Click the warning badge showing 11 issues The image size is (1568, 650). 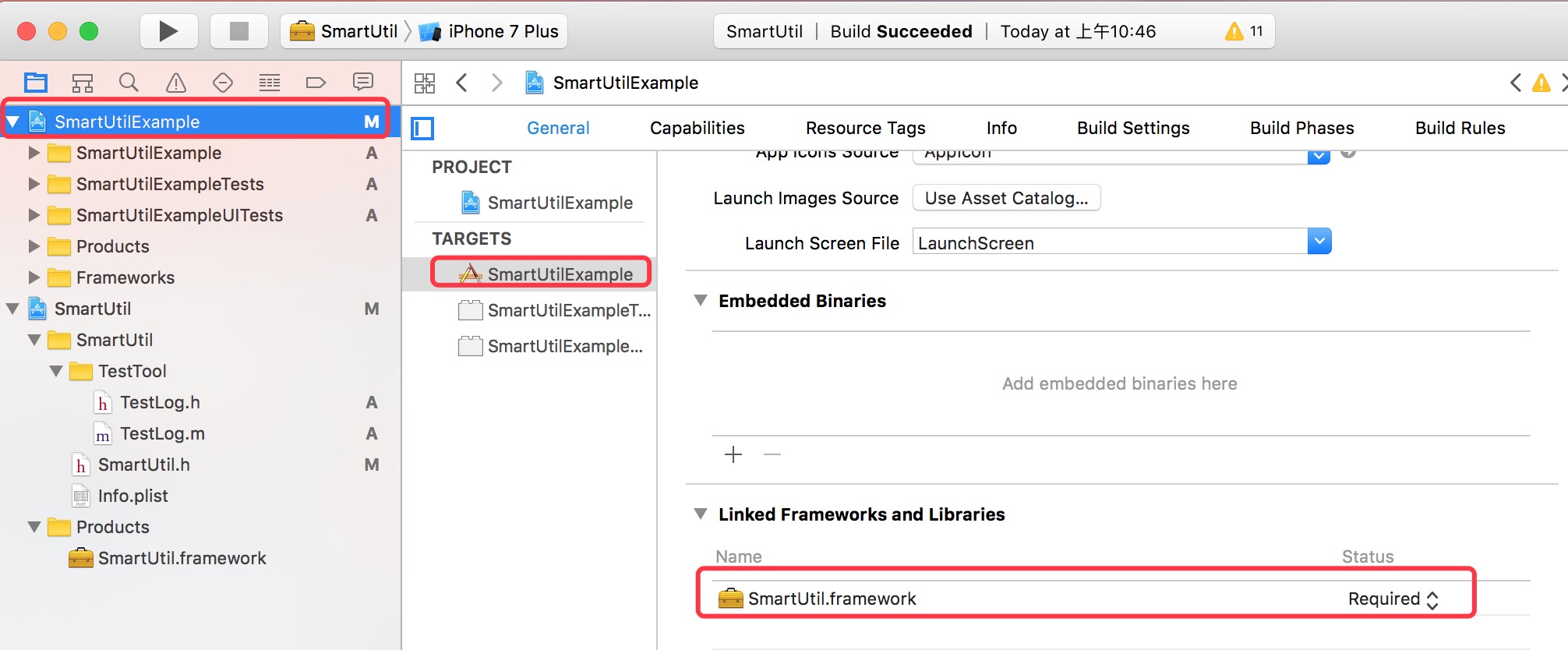[x=1244, y=31]
